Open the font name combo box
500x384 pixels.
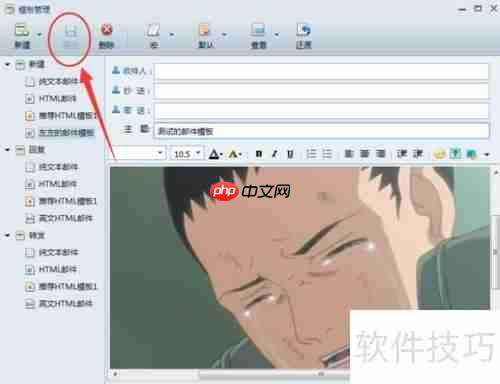[x=137, y=153]
